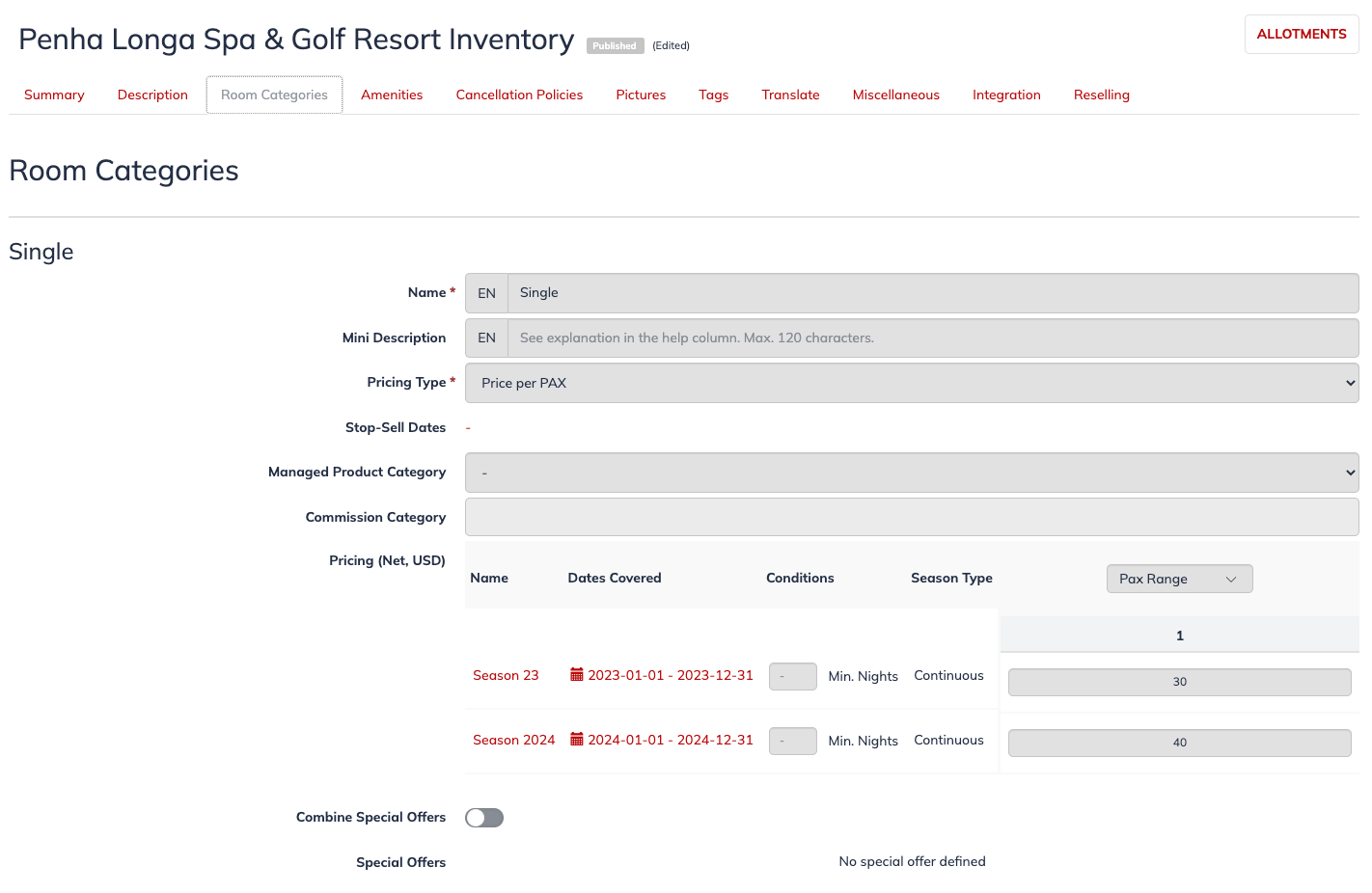
Task: Click the pax column header '1'
Action: tap(1179, 636)
